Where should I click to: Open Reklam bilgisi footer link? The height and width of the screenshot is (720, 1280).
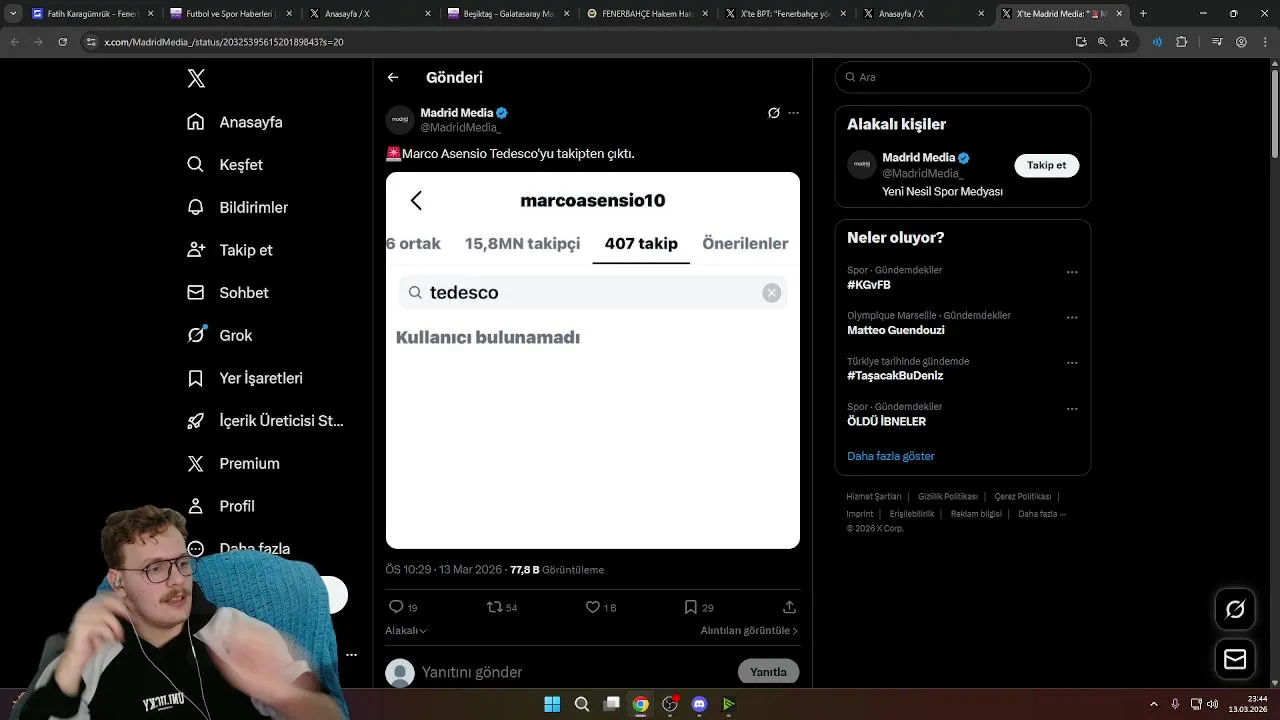[x=976, y=514]
